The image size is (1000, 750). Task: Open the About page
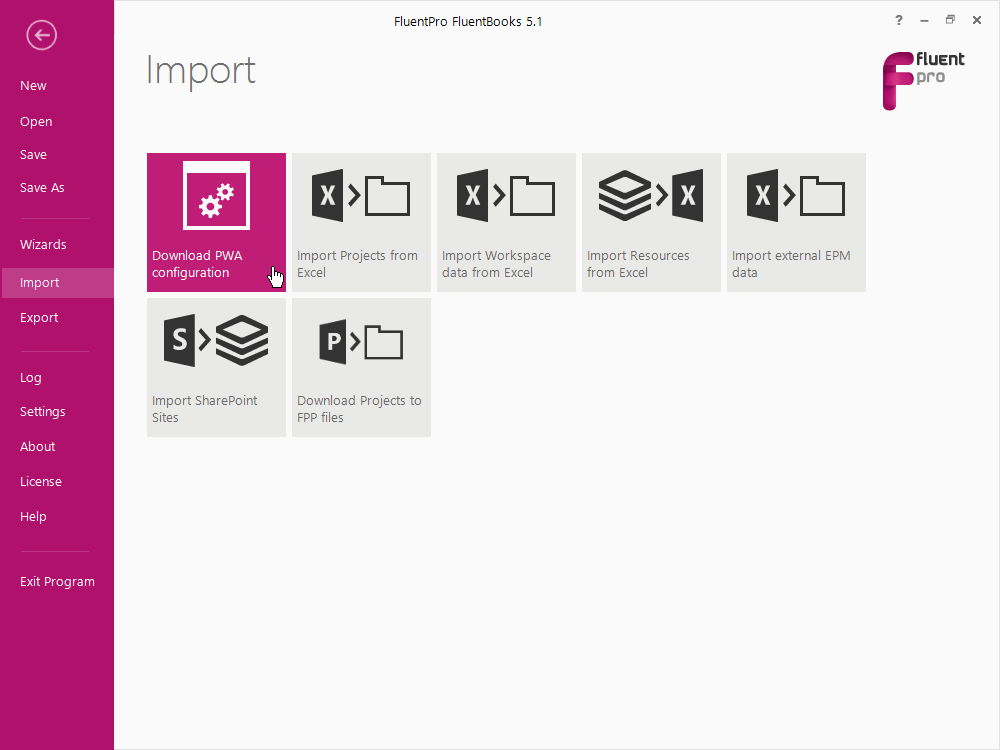[x=38, y=447]
